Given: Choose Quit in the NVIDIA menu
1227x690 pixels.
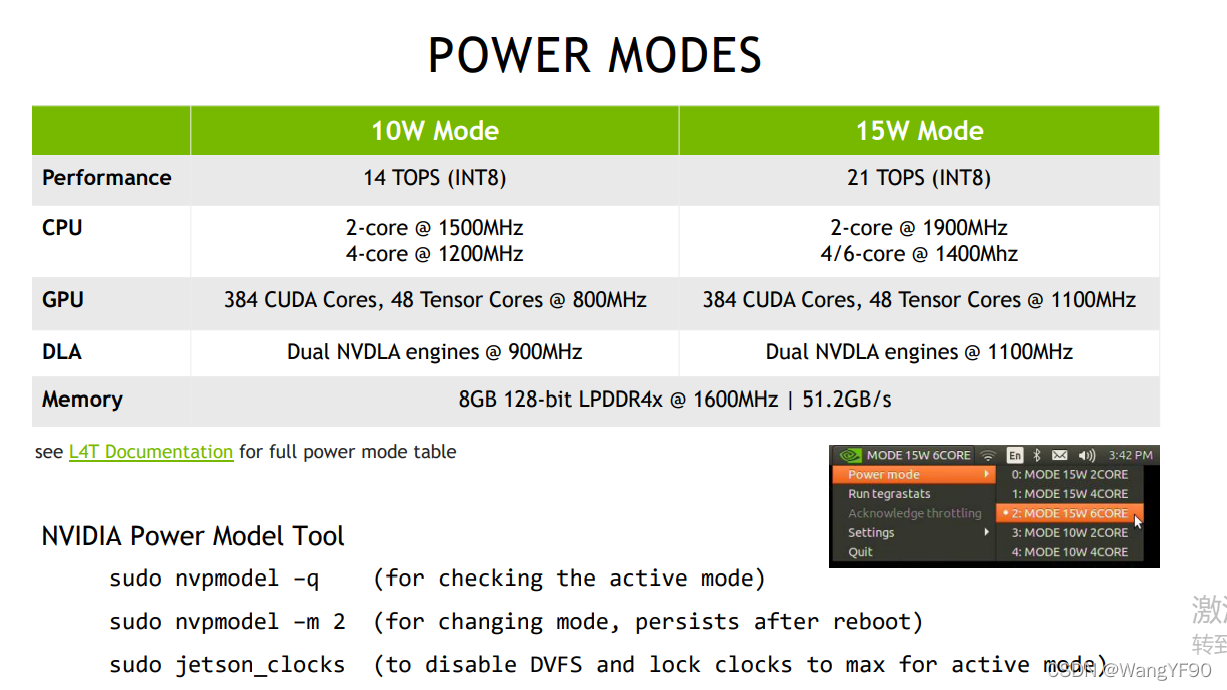Looking at the screenshot, I should pyautogui.click(x=914, y=552).
